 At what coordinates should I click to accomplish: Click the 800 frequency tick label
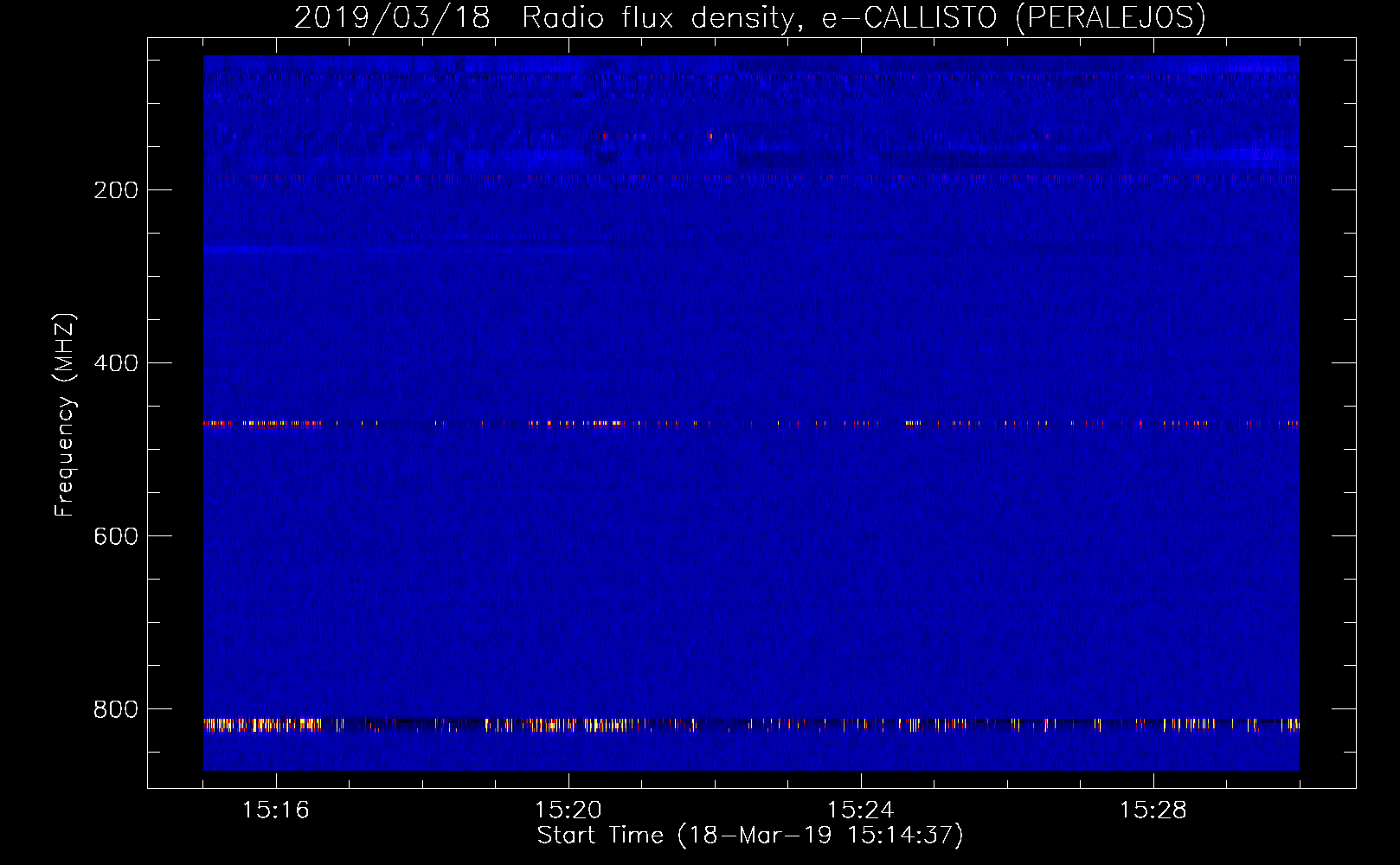coord(116,709)
